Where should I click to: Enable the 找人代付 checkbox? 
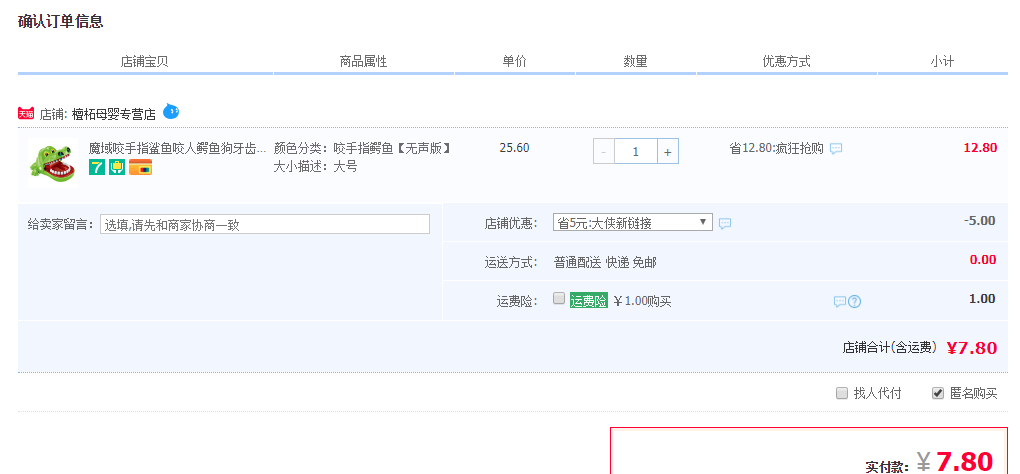(x=842, y=393)
